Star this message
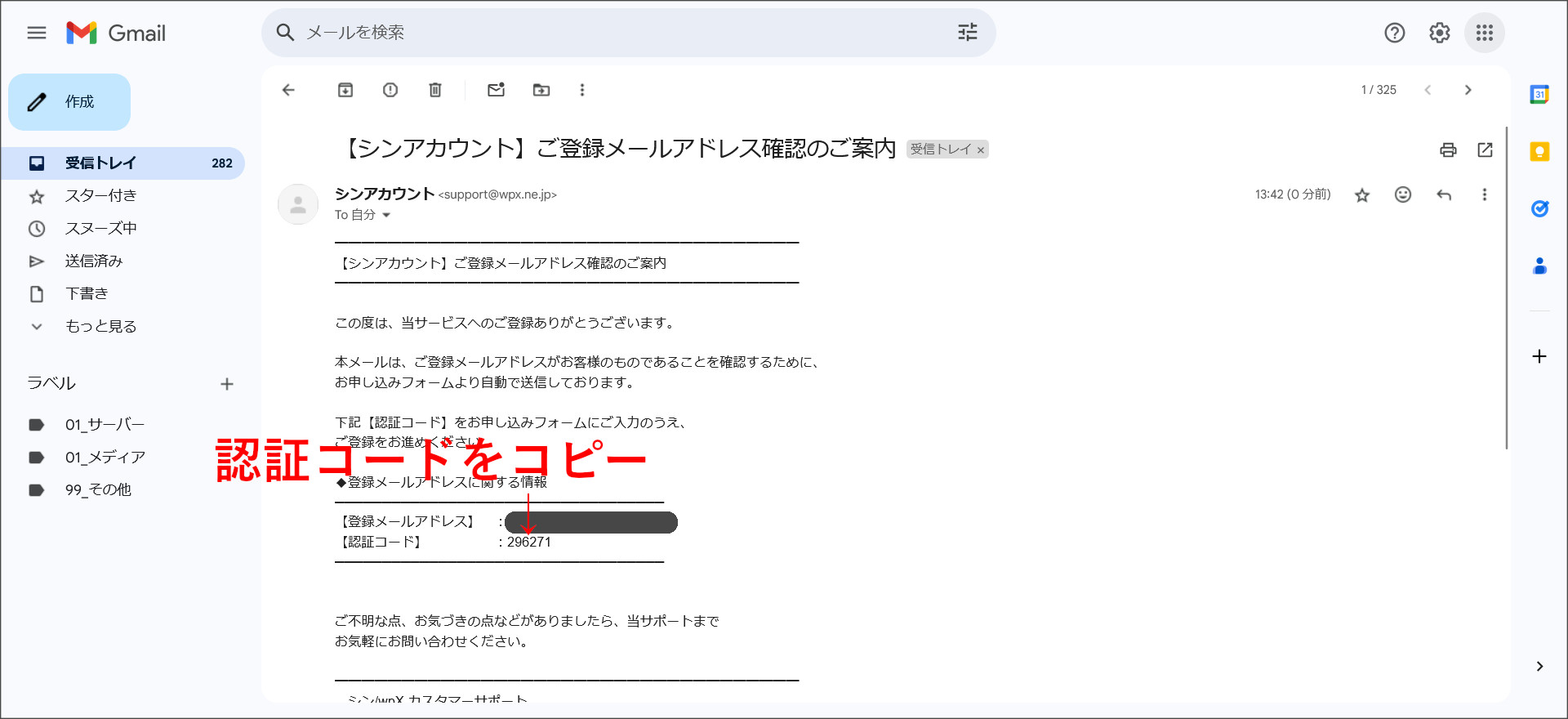 tap(1361, 194)
